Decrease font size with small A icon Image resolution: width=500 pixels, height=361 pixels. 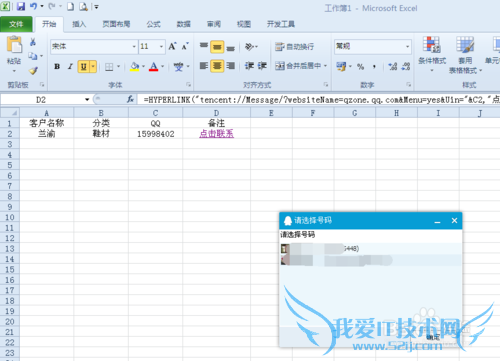(185, 46)
